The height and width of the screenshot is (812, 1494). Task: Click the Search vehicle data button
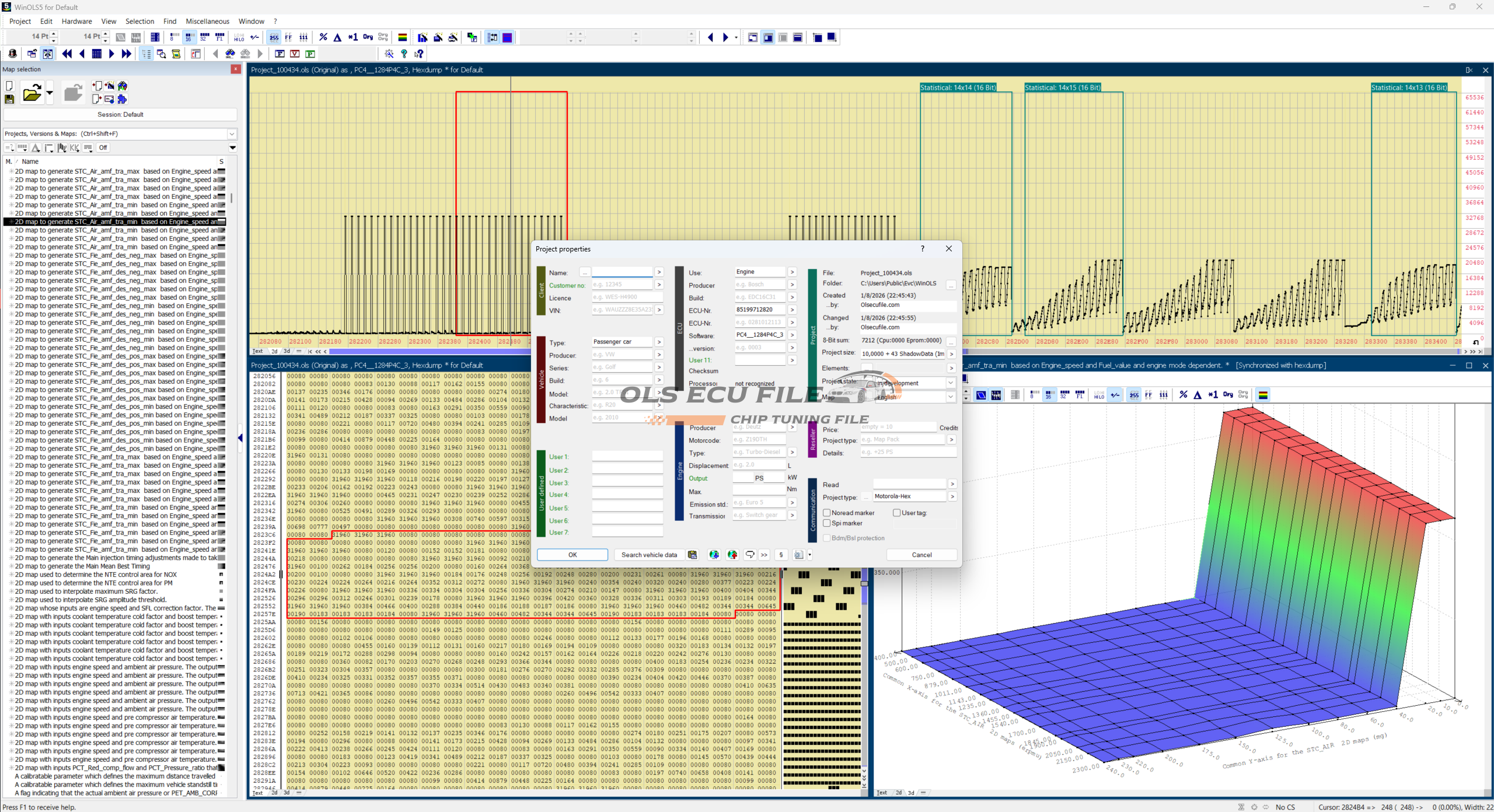[648, 555]
